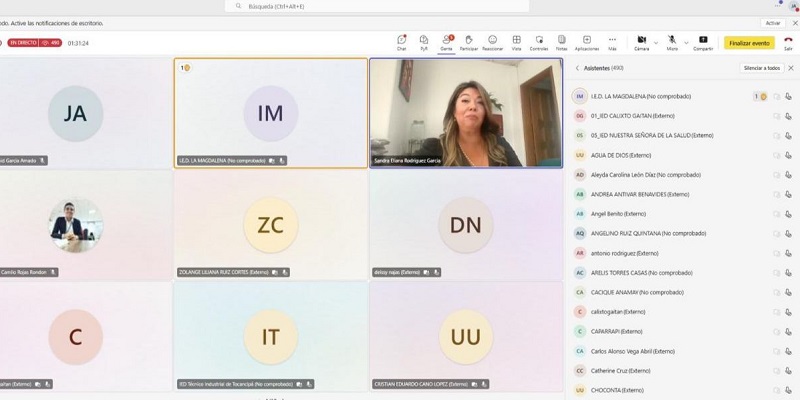Expand the camera options dropdown arrow
The width and height of the screenshot is (800, 400).
tap(653, 41)
